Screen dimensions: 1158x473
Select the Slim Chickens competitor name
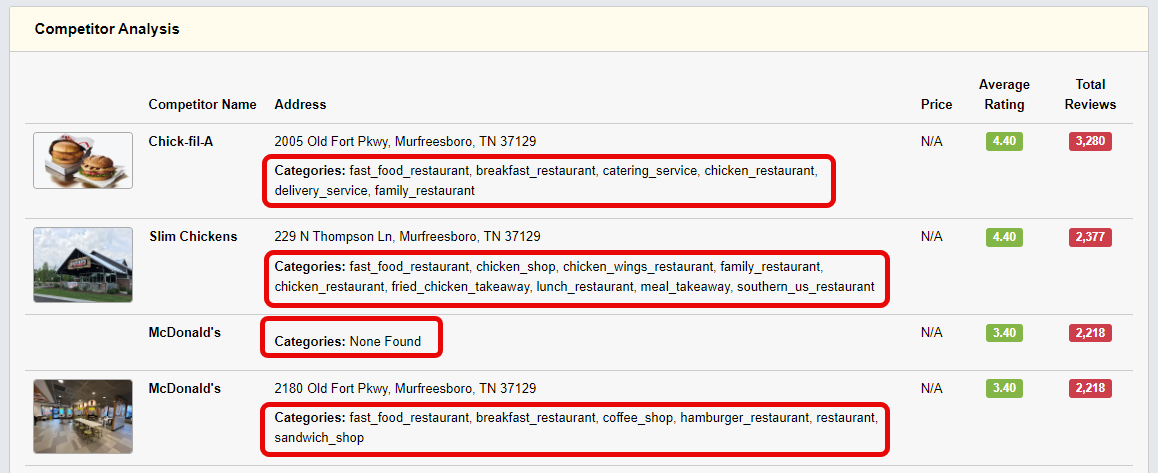coord(193,236)
